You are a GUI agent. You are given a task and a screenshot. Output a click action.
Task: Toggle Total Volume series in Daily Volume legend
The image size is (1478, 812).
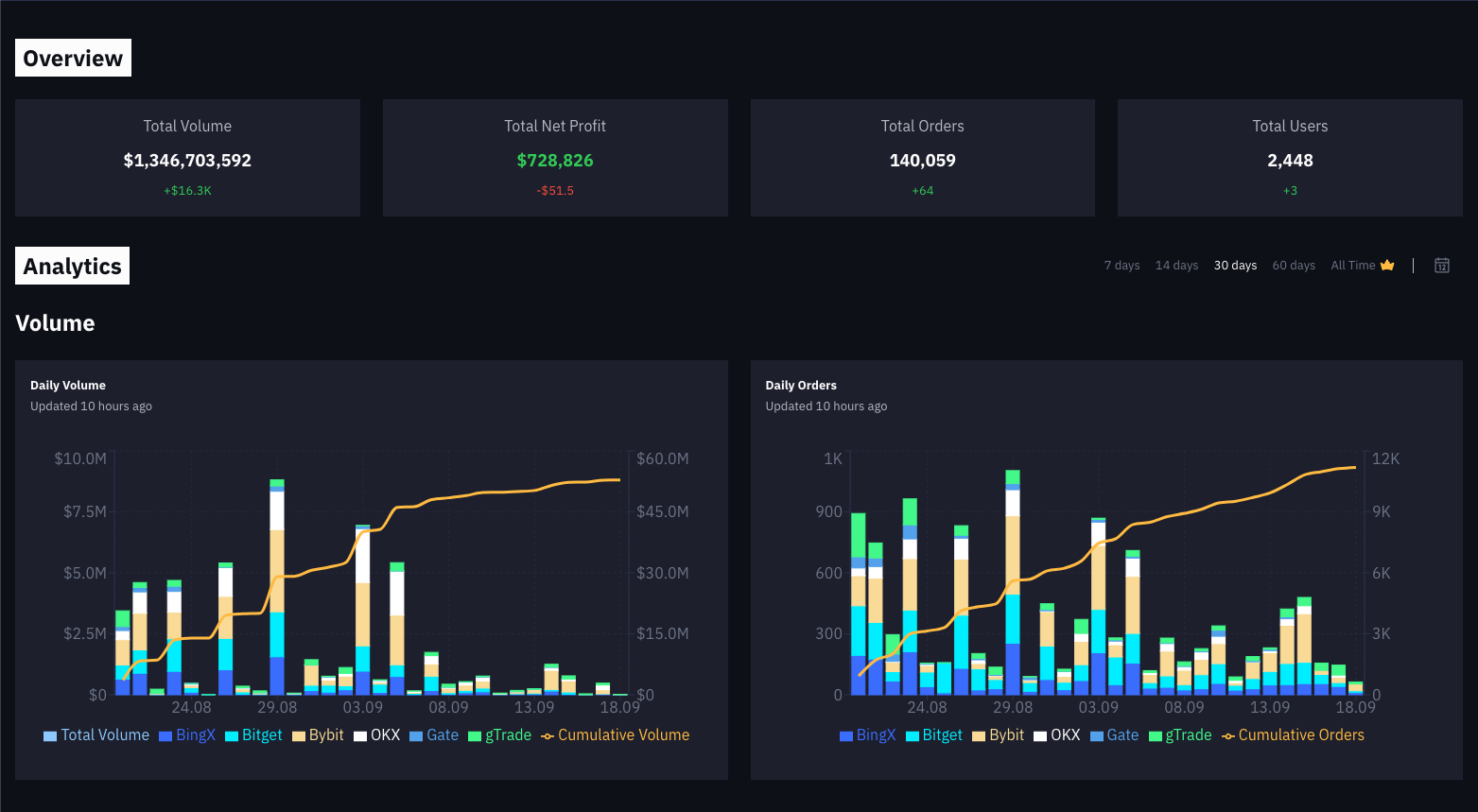pyautogui.click(x=96, y=735)
